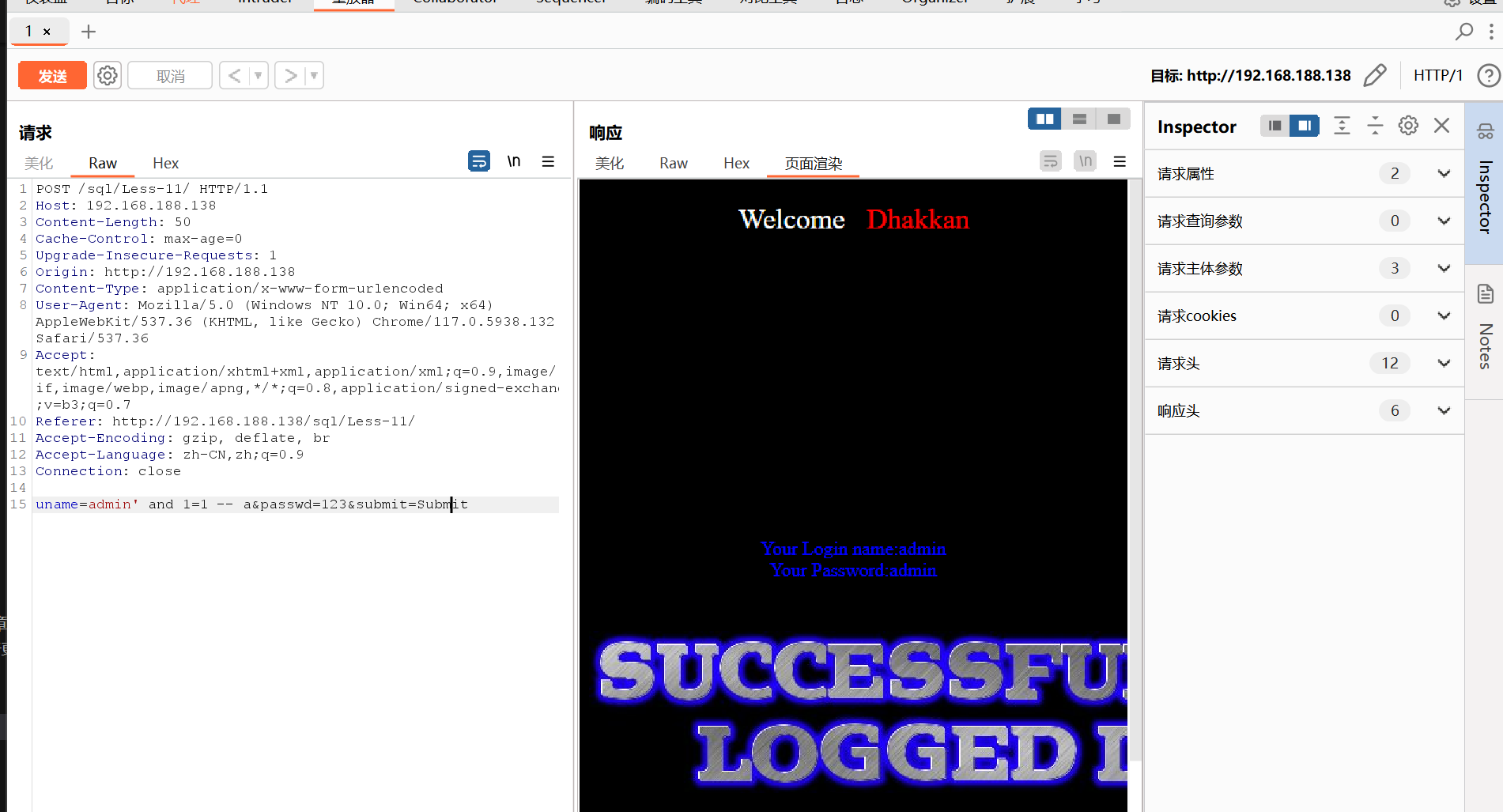This screenshot has height=812, width=1503.
Task: Click Dhakkan red text in response
Action: (917, 219)
